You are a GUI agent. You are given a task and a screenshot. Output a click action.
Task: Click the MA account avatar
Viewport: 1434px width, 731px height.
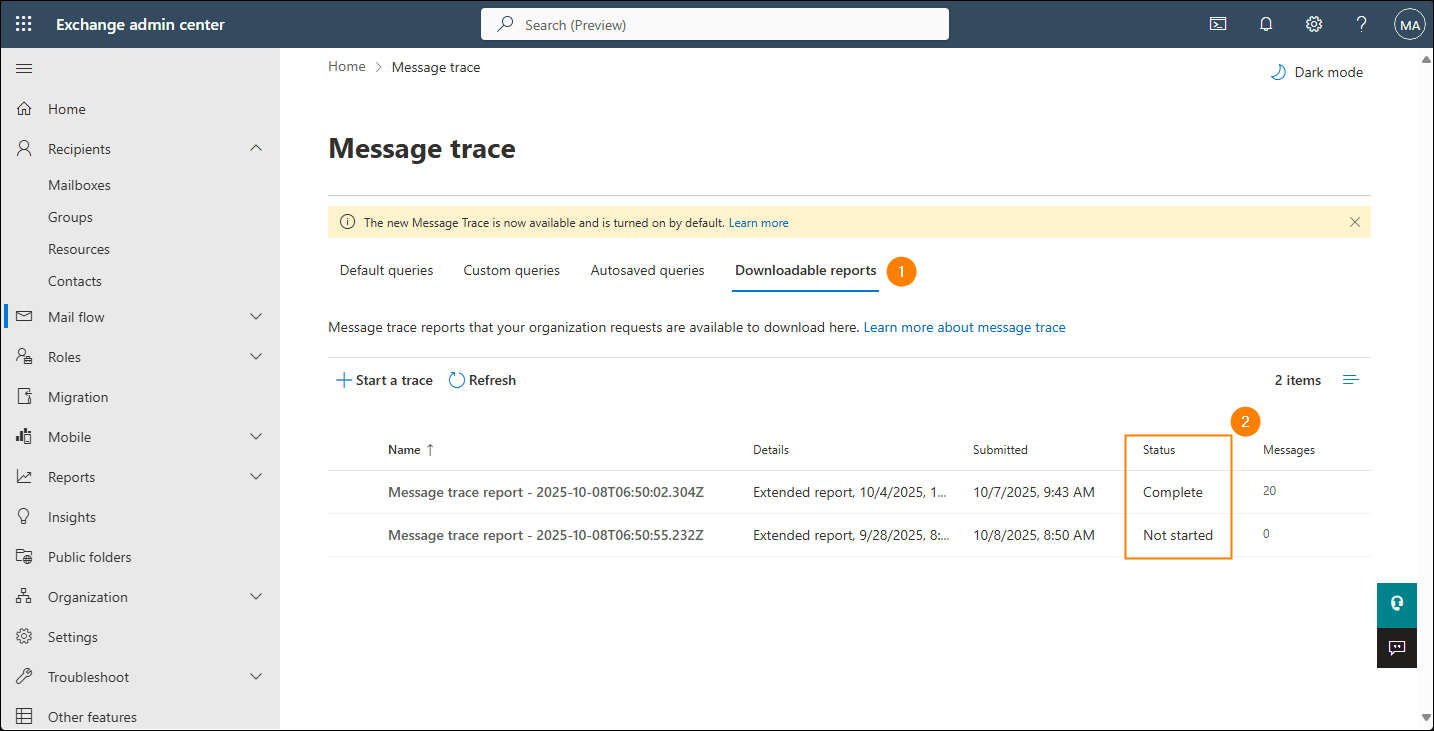[x=1409, y=23]
